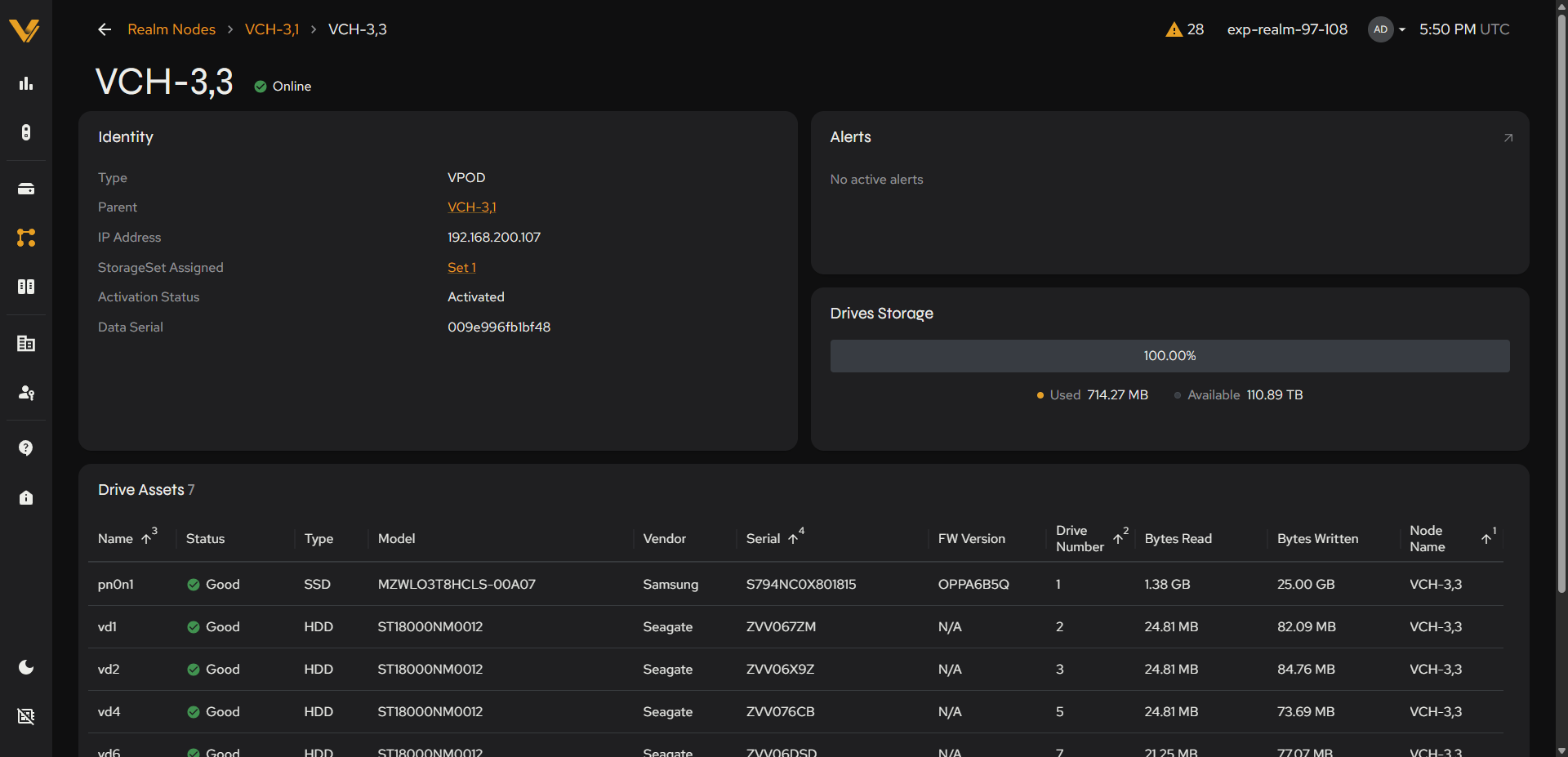Screen dimensions: 1568x757
Task: Click the Bytes Written column header
Action: click(1317, 539)
